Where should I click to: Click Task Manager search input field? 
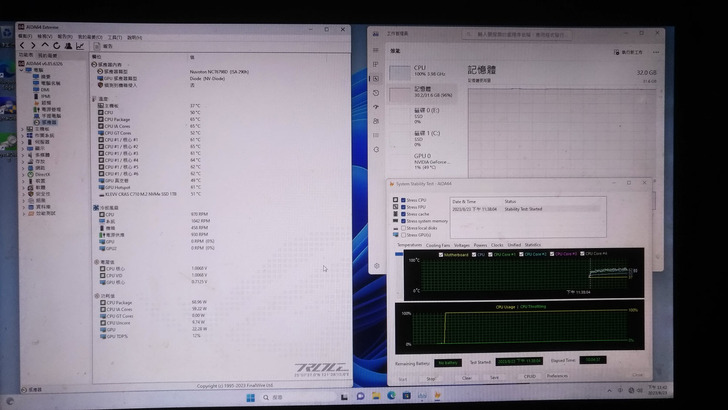tap(517, 34)
